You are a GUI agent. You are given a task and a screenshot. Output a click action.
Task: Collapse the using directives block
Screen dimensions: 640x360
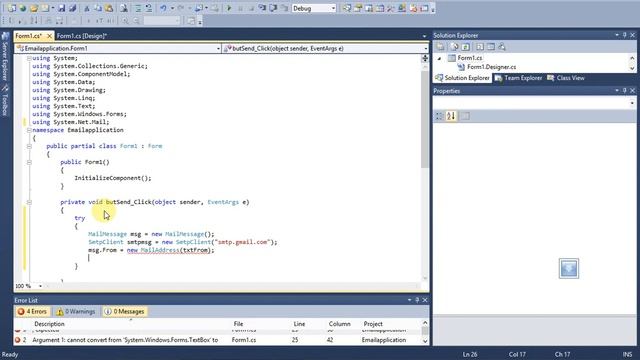click(x=29, y=58)
